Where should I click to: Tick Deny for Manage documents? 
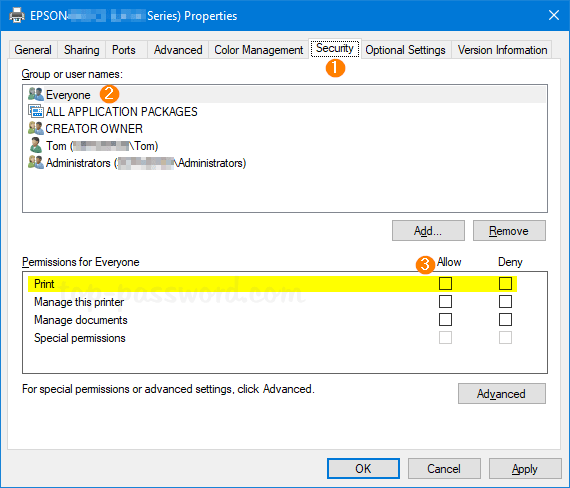click(x=505, y=320)
